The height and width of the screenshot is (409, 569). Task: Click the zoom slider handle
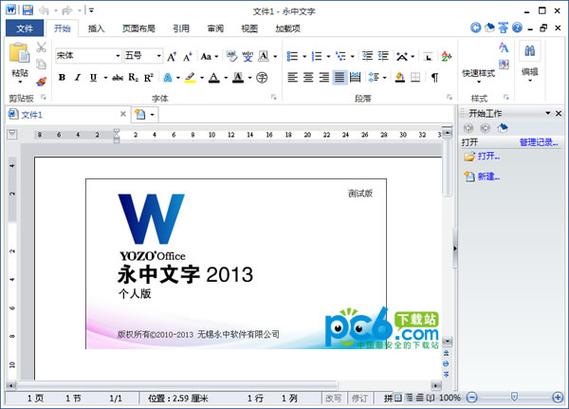coord(514,397)
